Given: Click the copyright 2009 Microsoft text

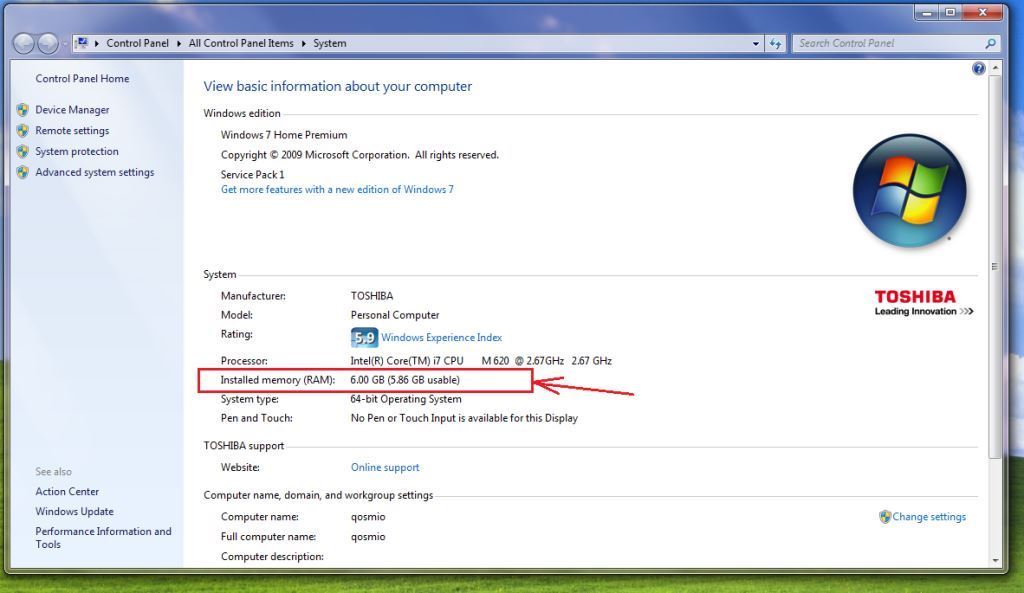Looking at the screenshot, I should point(360,155).
